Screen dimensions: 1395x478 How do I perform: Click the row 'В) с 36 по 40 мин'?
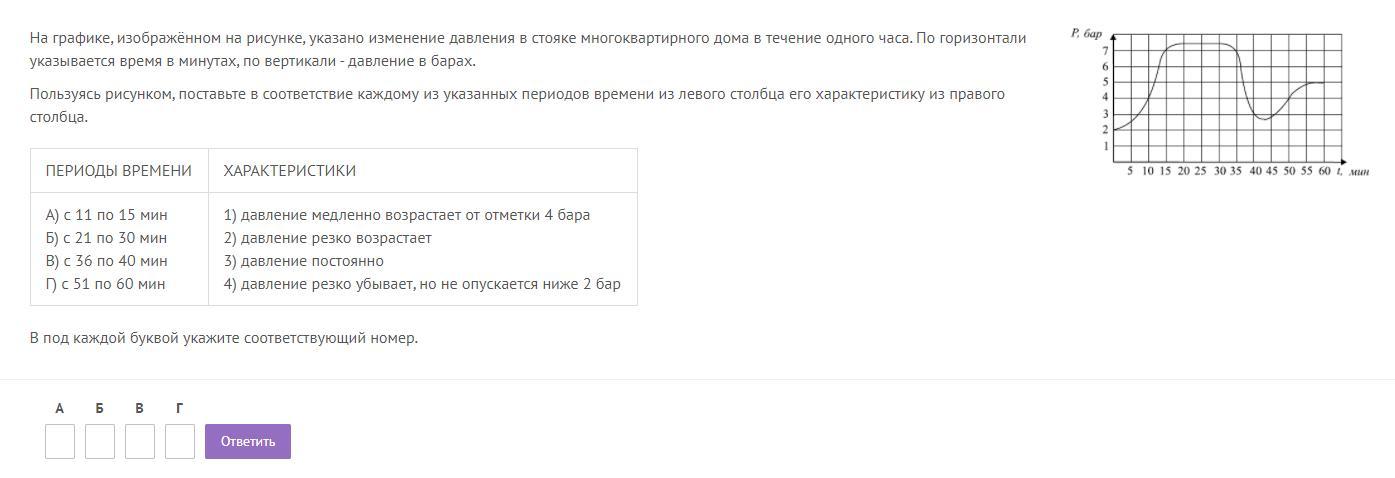[107, 261]
